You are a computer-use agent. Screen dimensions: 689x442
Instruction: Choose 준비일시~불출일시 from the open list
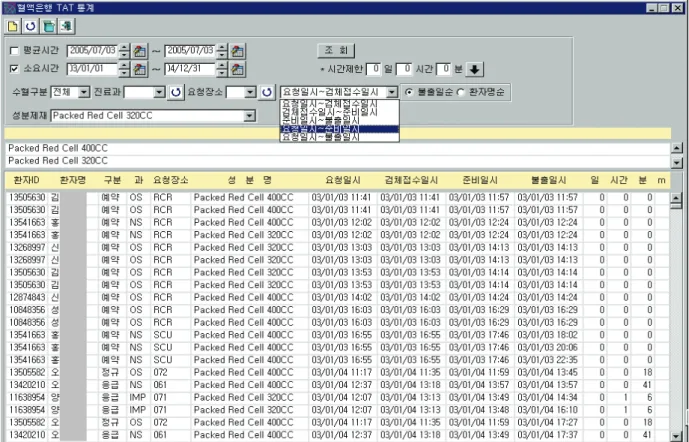[x=339, y=120]
